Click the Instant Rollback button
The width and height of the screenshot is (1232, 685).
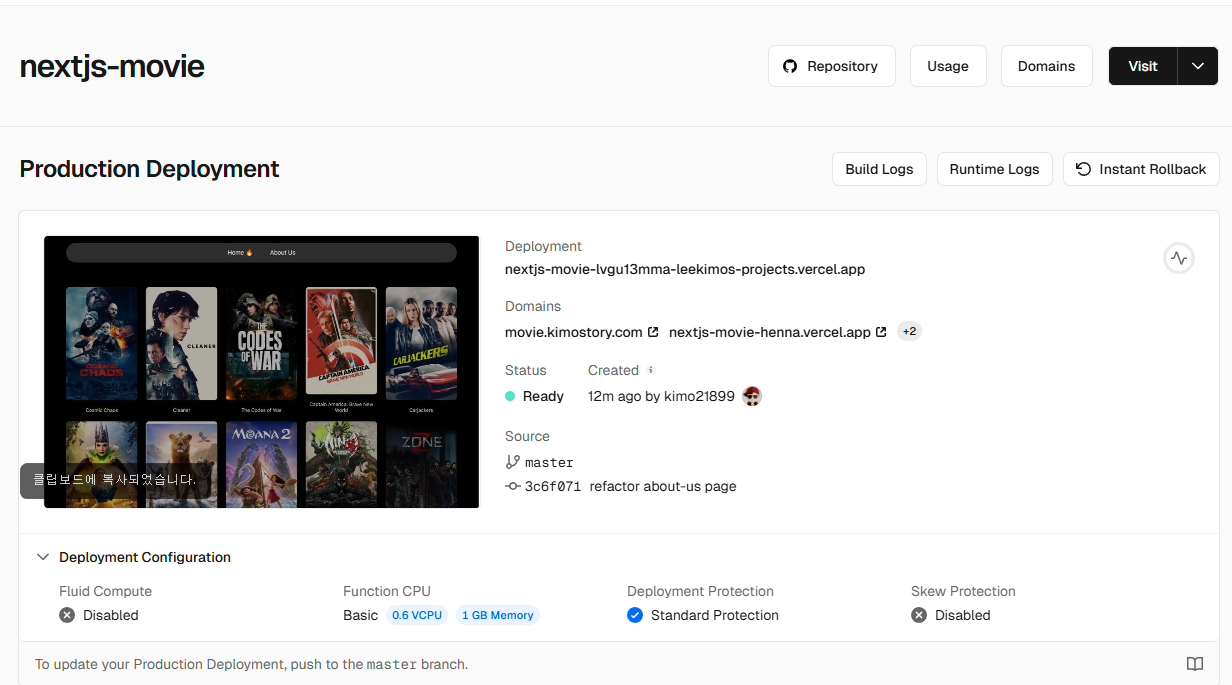coord(1141,169)
